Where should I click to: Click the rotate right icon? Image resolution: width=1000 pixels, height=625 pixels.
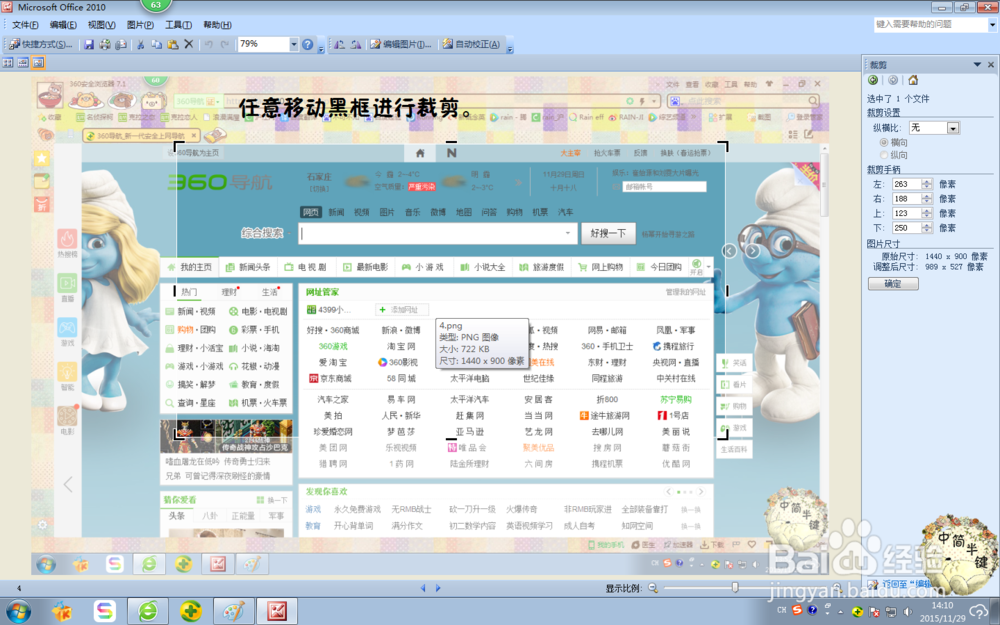coord(355,44)
